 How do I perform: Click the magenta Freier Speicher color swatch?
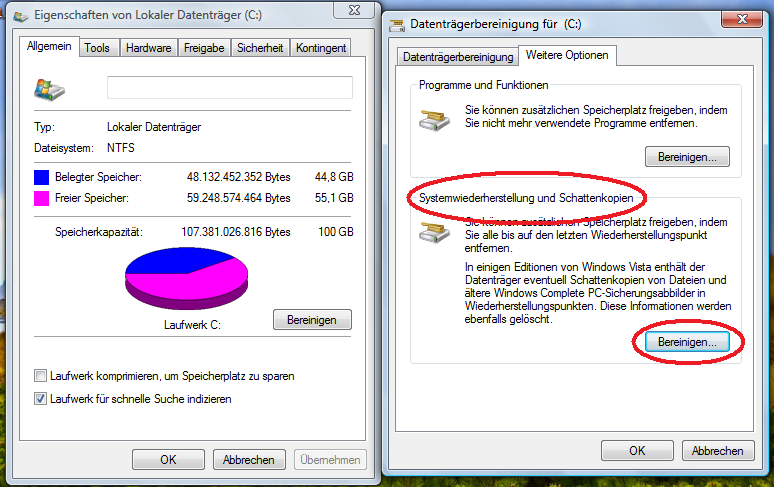[x=41, y=198]
